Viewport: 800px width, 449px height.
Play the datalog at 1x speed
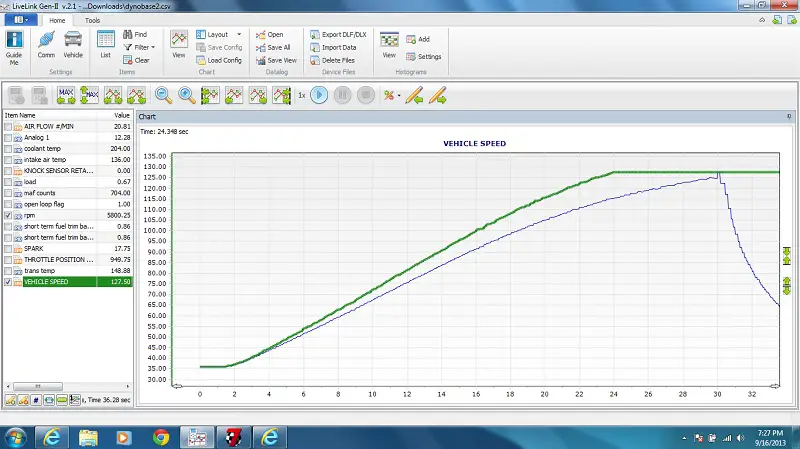pyautogui.click(x=319, y=95)
